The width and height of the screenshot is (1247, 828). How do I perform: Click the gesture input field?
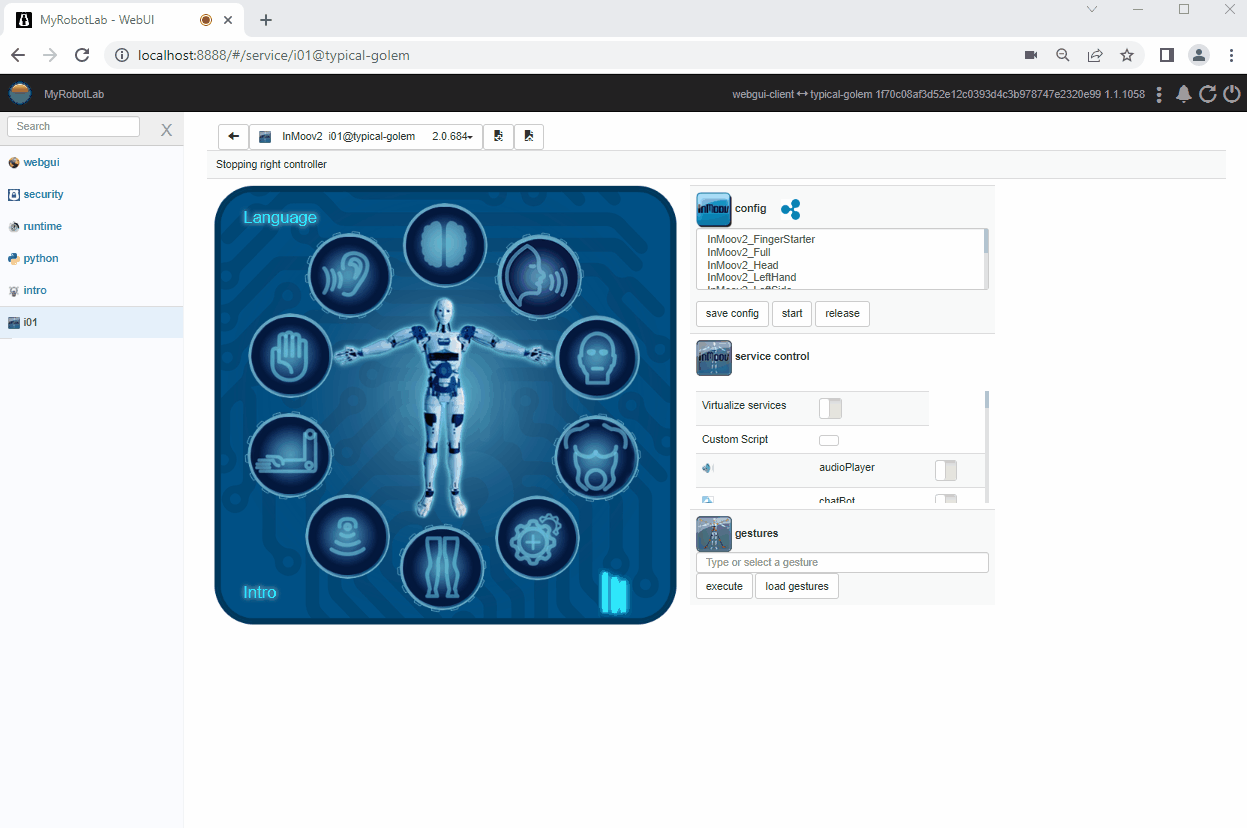[x=842, y=563]
